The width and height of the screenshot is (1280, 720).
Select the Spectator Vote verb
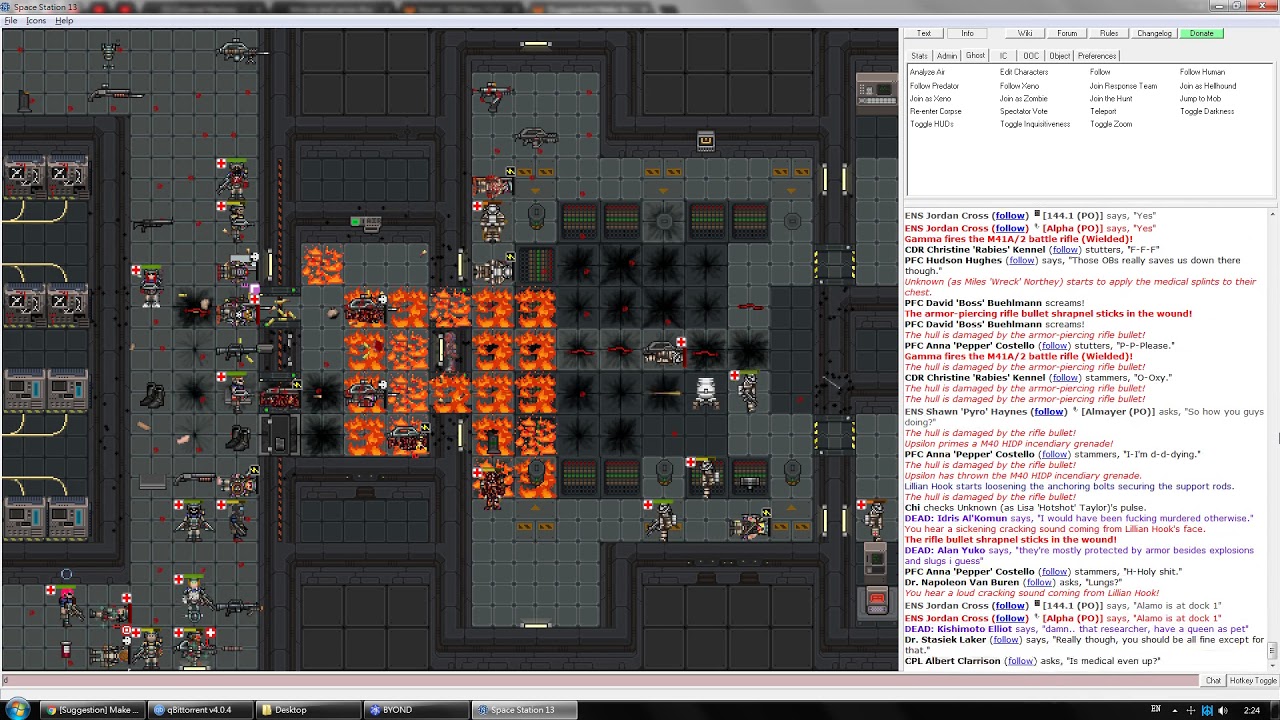pyautogui.click(x=1024, y=111)
